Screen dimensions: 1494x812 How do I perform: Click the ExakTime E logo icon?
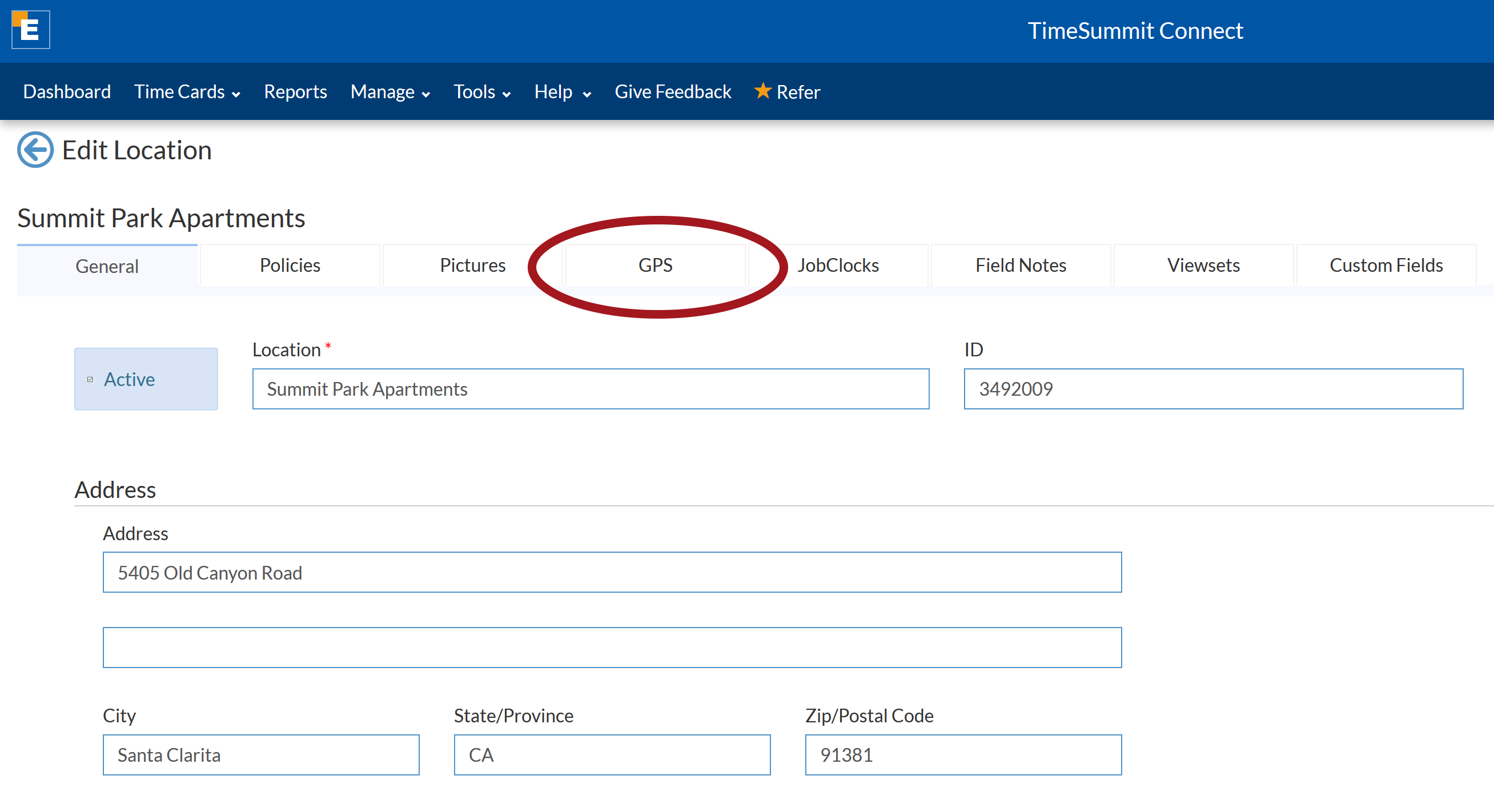31,30
